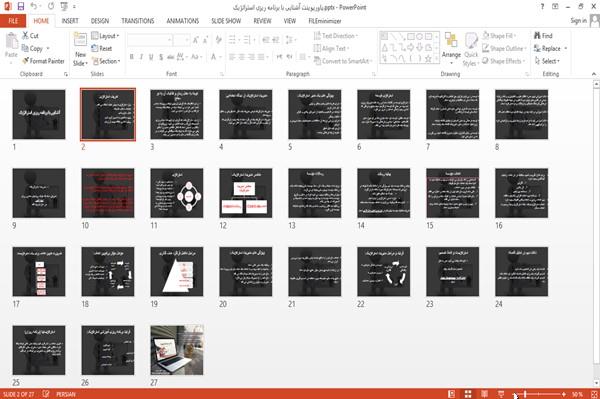Select slide 12 thumbnail

click(x=246, y=193)
